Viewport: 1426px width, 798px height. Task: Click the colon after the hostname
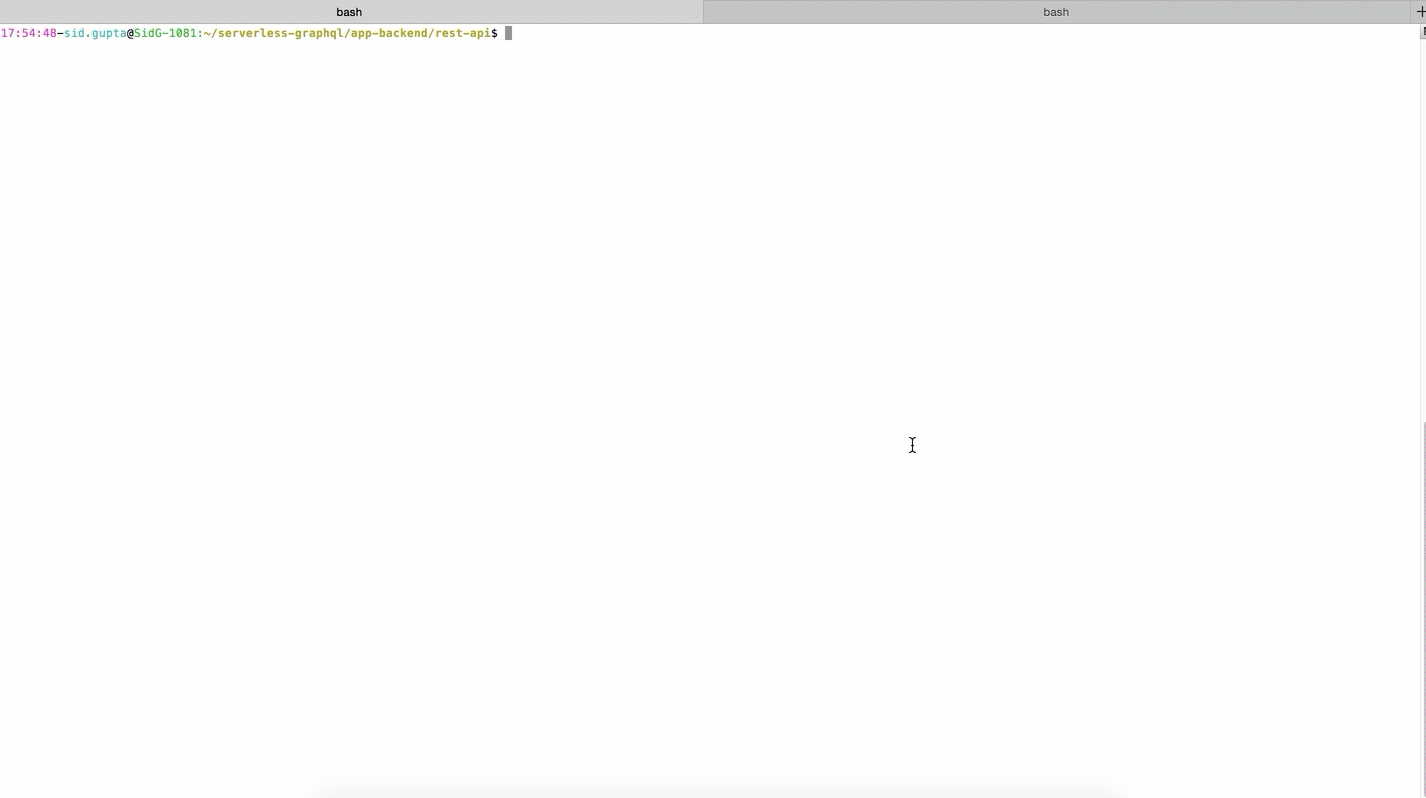[x=200, y=33]
